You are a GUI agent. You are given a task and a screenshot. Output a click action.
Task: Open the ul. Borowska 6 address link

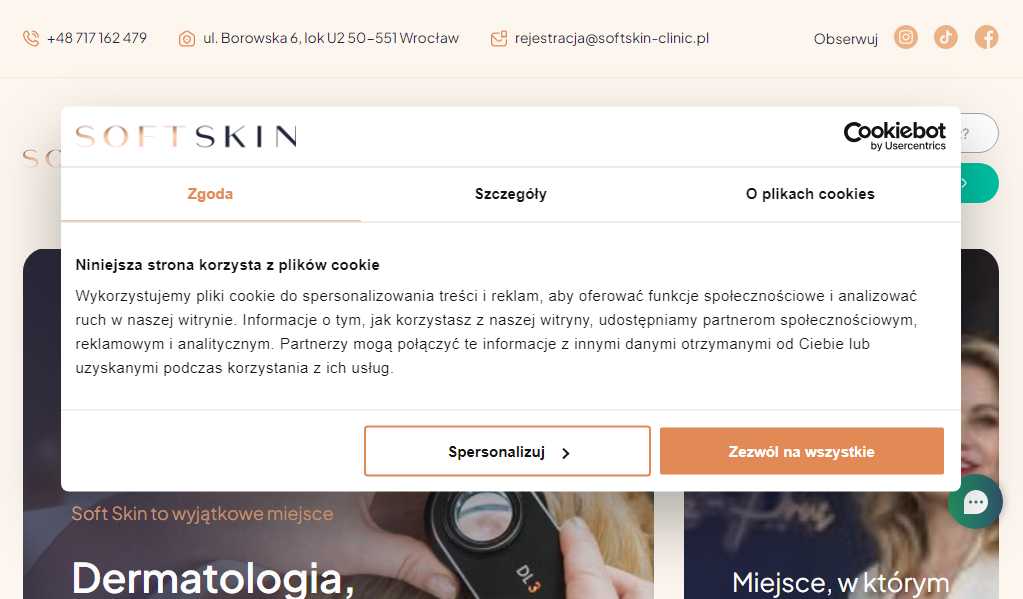click(x=331, y=38)
